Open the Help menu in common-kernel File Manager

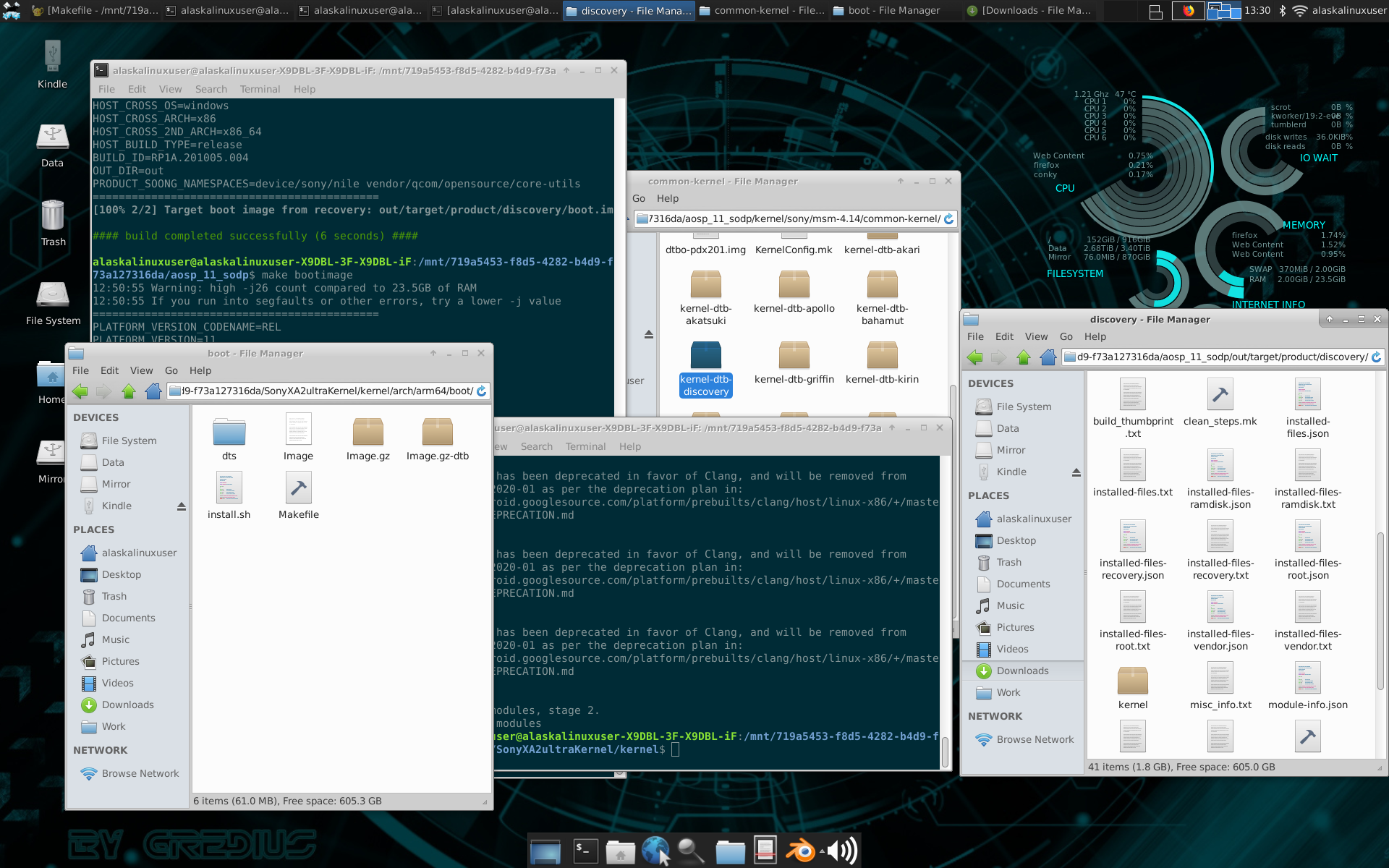click(667, 198)
